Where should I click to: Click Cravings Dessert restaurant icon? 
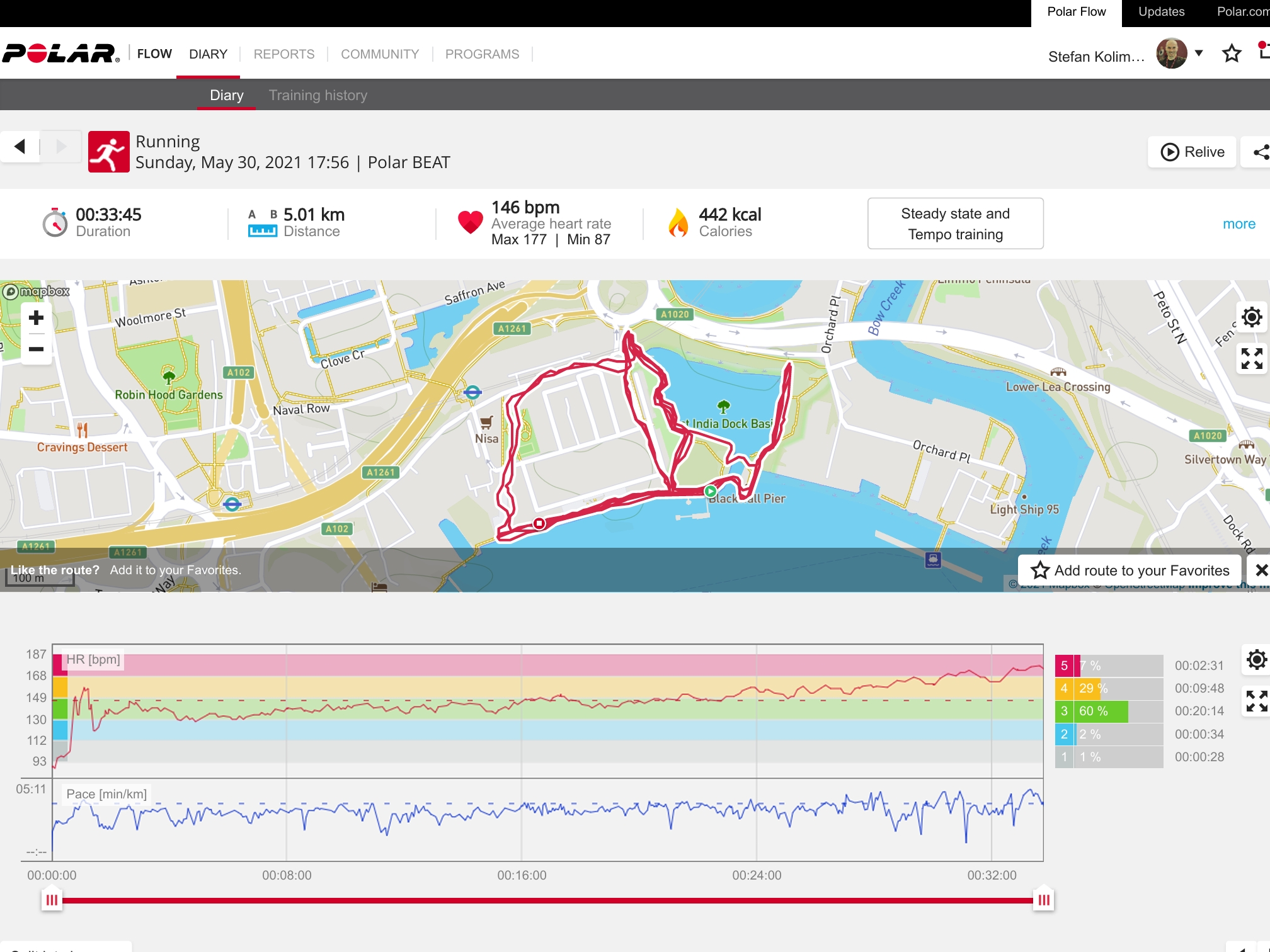click(82, 430)
